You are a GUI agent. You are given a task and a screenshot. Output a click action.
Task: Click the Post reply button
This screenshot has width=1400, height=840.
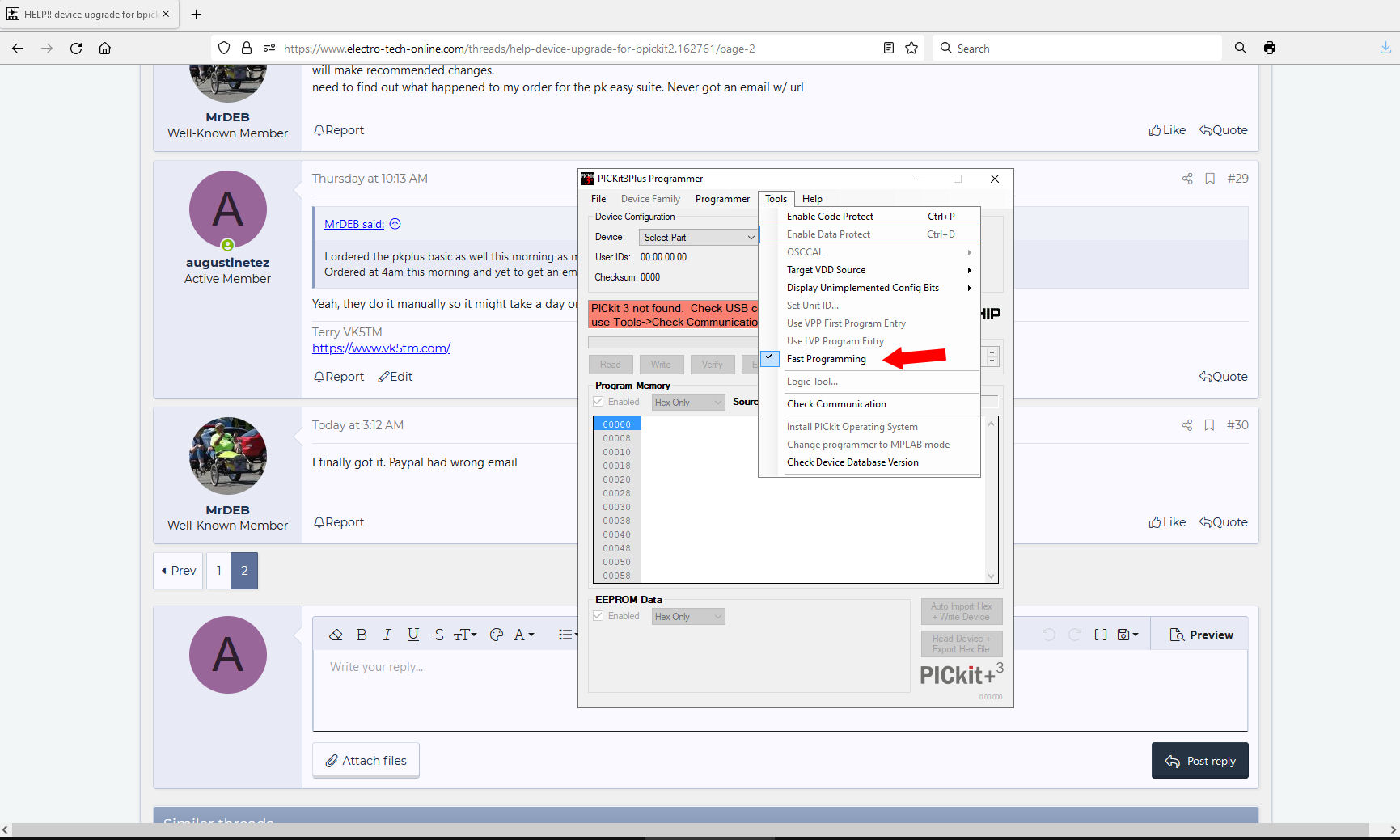[1199, 761]
